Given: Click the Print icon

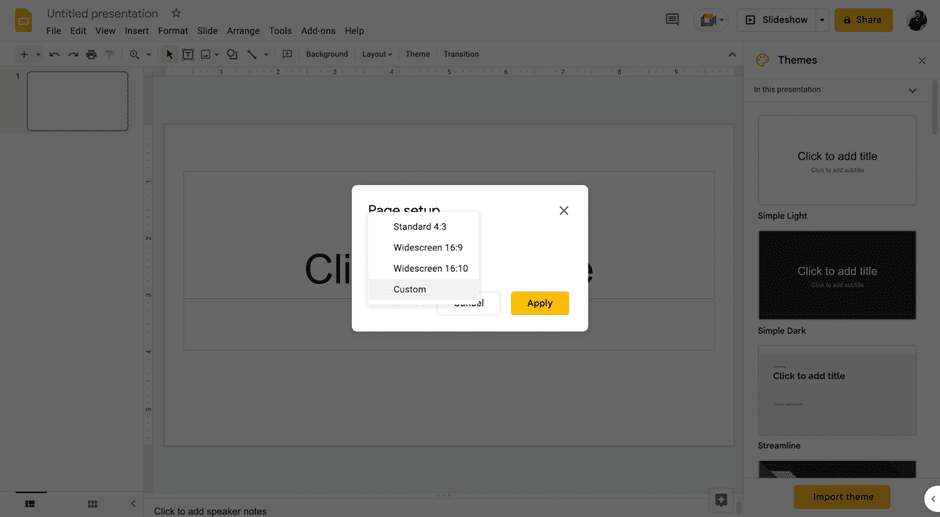Looking at the screenshot, I should tap(91, 54).
